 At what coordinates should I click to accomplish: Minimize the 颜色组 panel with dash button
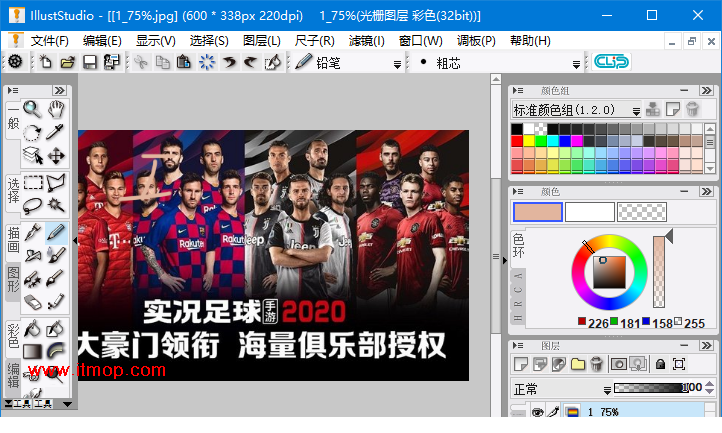click(x=684, y=90)
